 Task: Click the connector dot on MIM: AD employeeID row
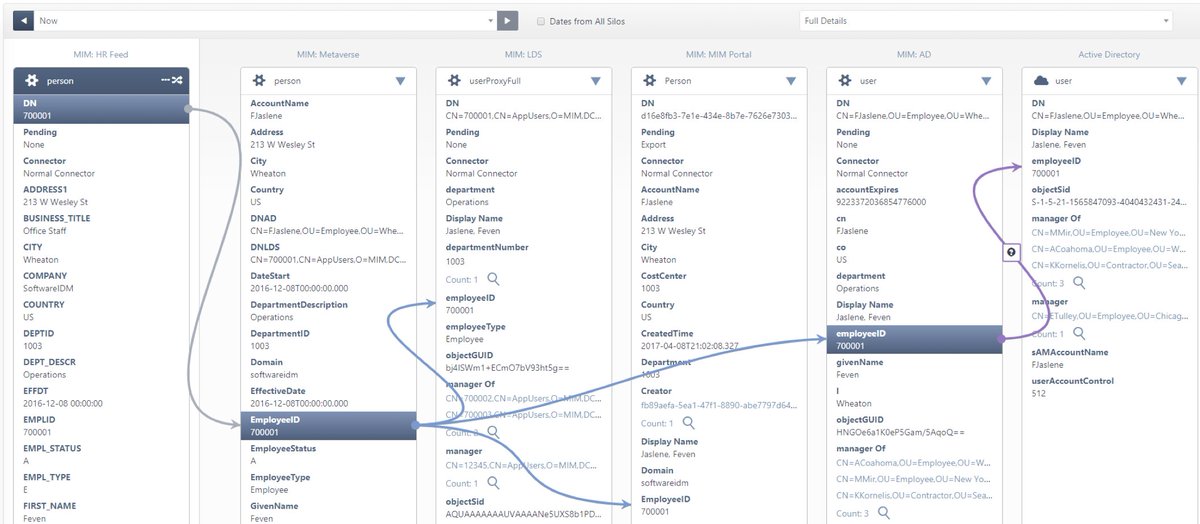tap(1001, 340)
